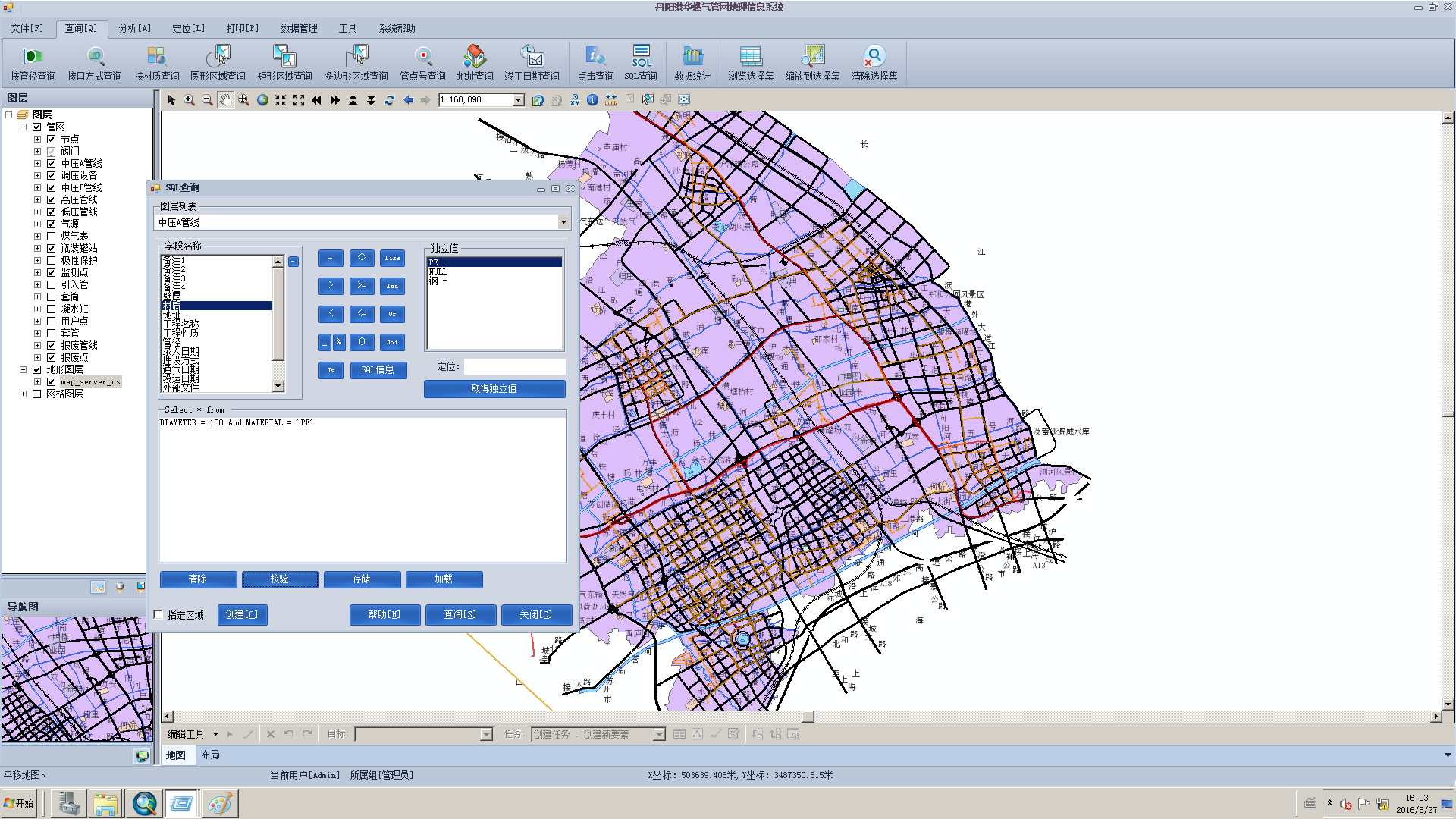Collapse the 地形图层 tree group
Screen dimensions: 1456x819
[24, 370]
